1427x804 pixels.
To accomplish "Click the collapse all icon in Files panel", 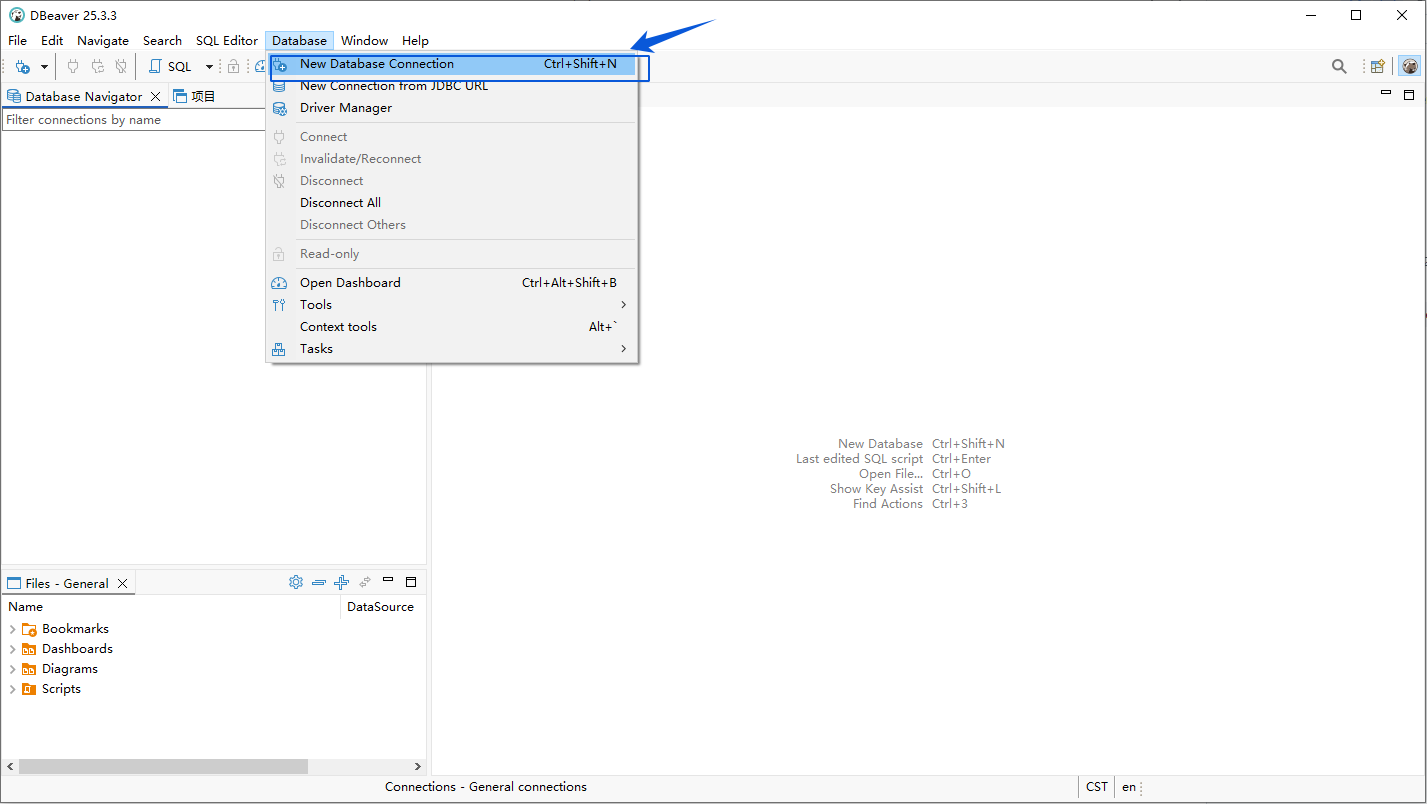I will point(319,582).
